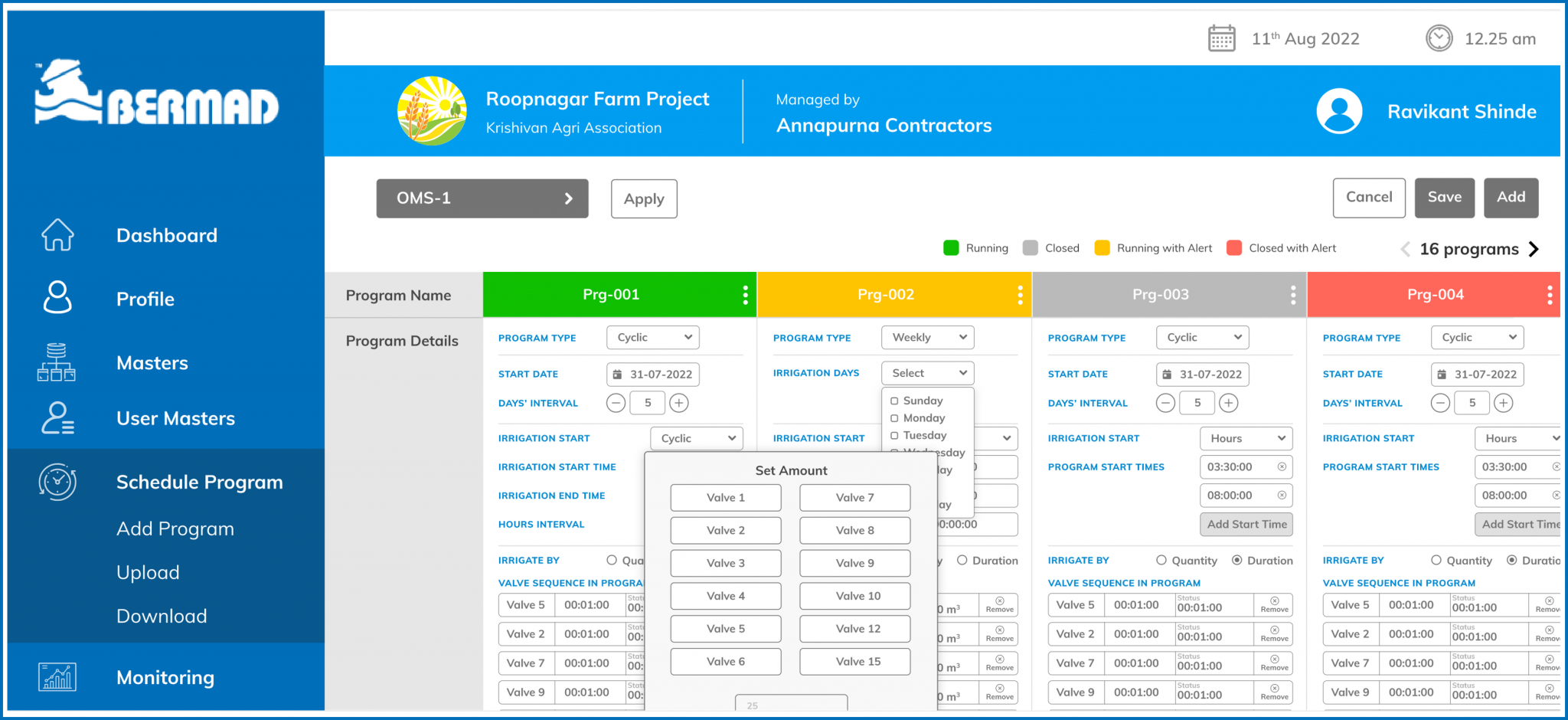Click the calendar icon beside the date

tap(1222, 38)
